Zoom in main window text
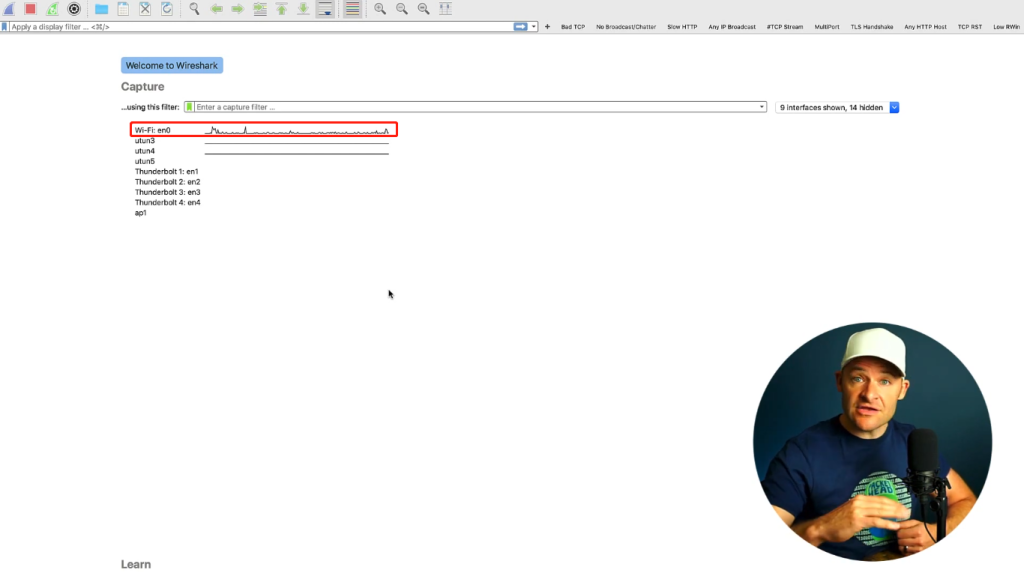This screenshot has width=1024, height=573. pos(380,8)
